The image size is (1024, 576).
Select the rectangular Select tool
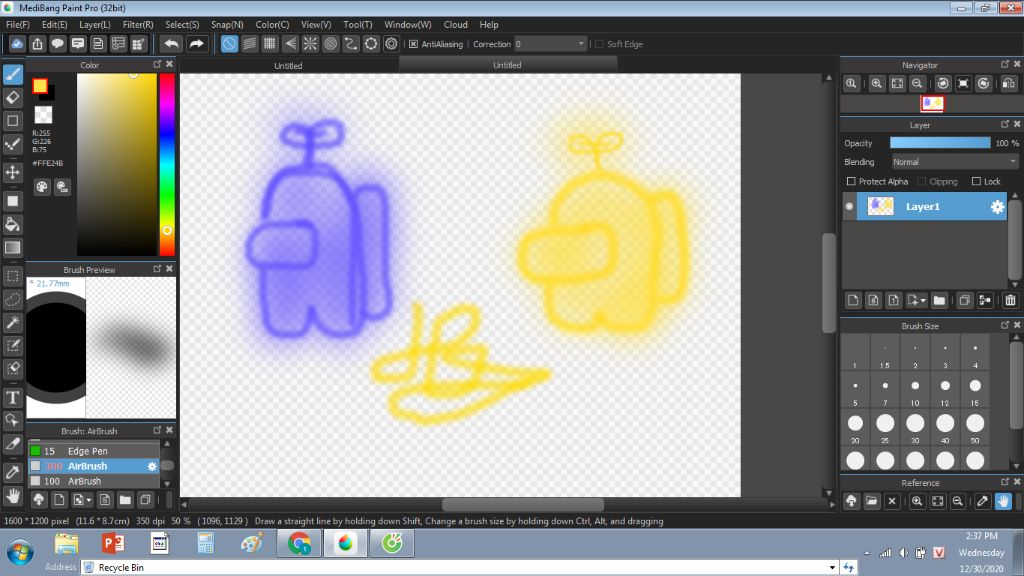click(x=12, y=276)
